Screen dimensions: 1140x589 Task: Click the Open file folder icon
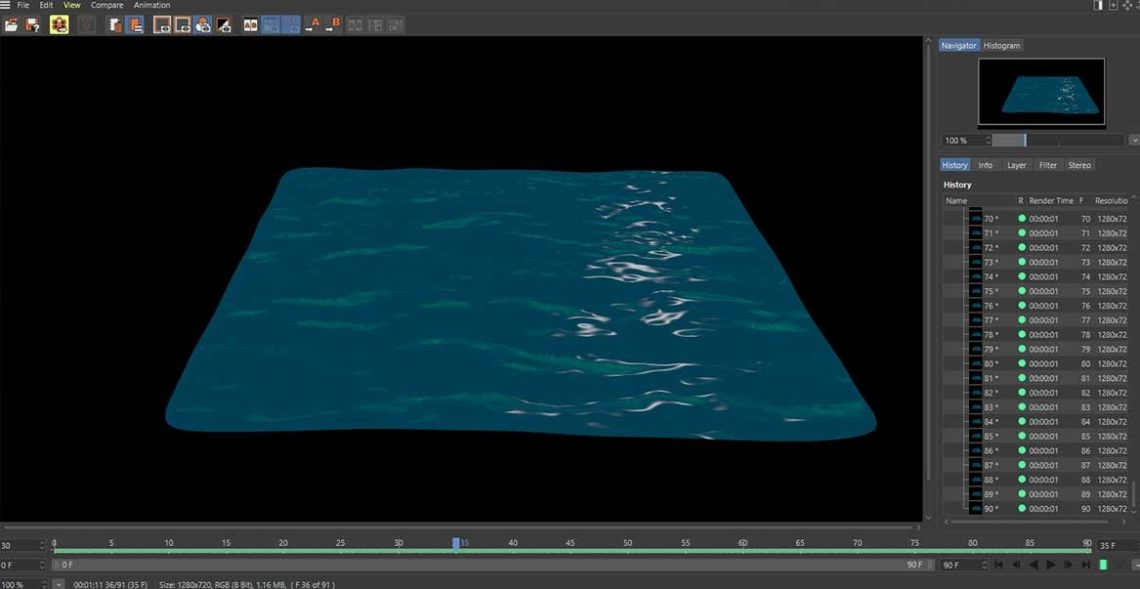(11, 25)
